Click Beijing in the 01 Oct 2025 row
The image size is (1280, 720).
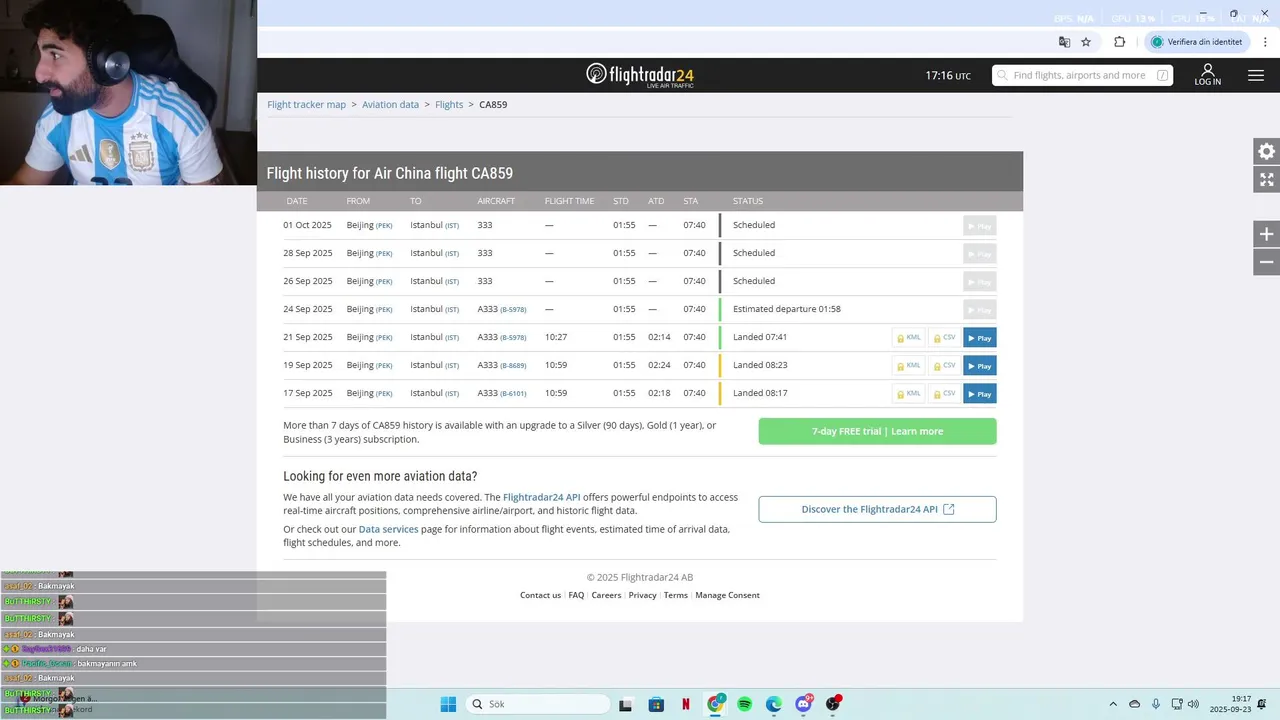(x=360, y=225)
